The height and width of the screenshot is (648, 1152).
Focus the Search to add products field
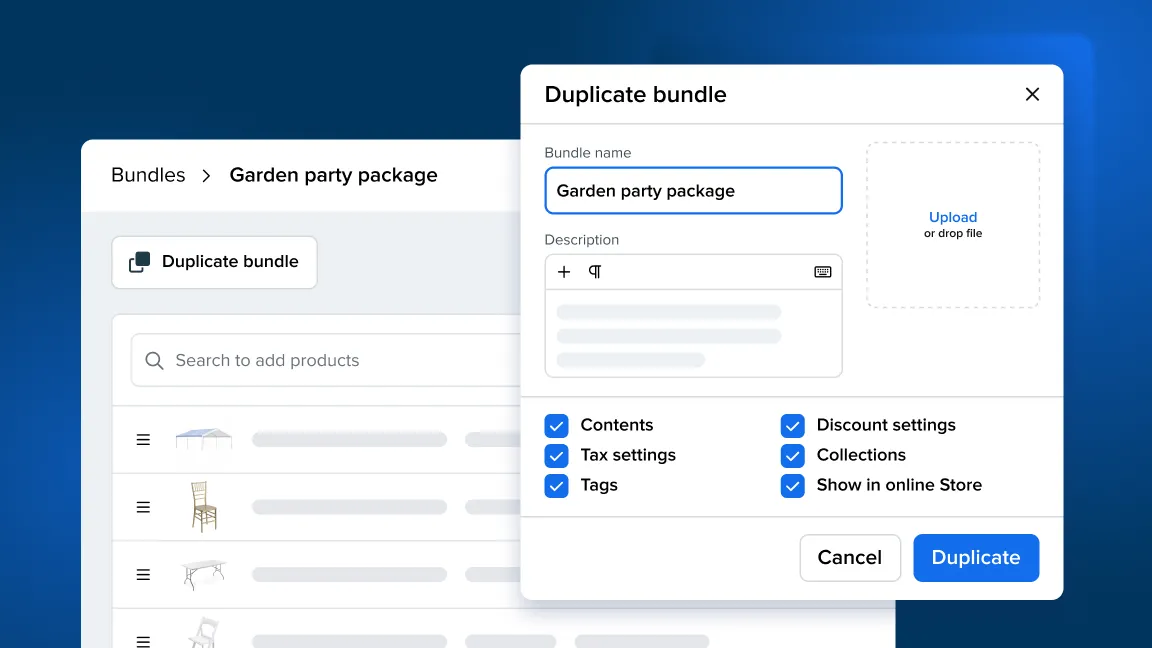[327, 360]
